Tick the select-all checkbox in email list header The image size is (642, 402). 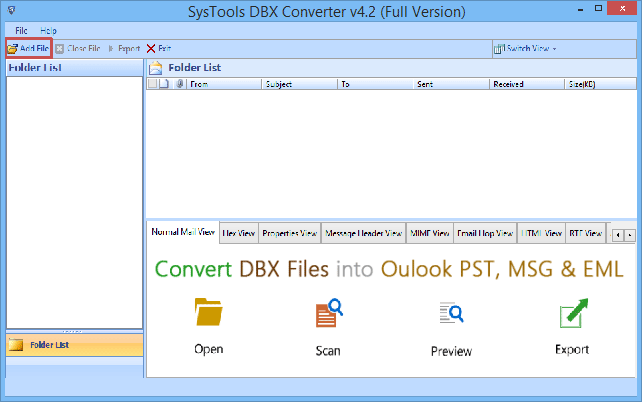click(152, 84)
